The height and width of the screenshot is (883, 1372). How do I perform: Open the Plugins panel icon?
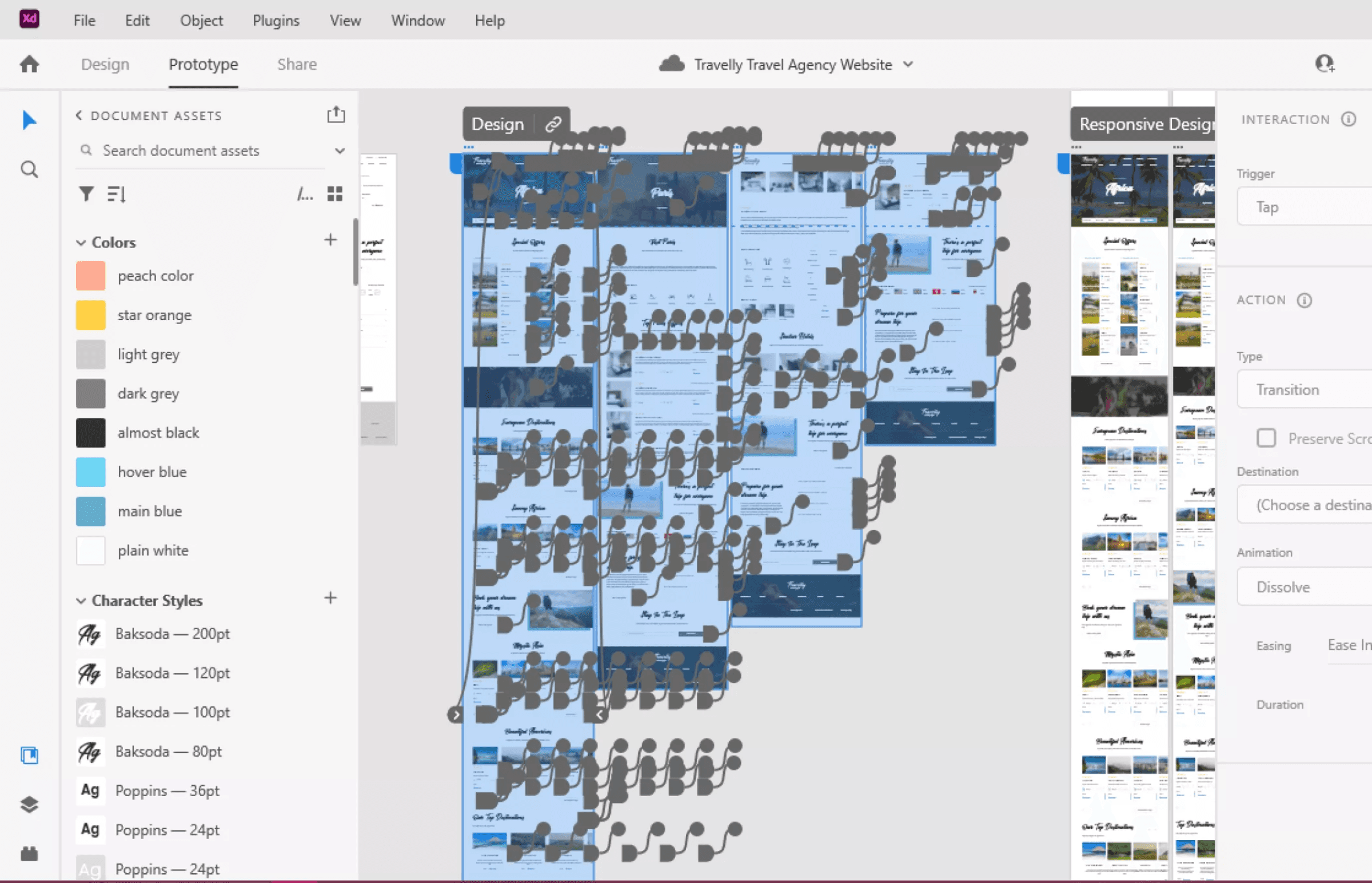pos(29,854)
